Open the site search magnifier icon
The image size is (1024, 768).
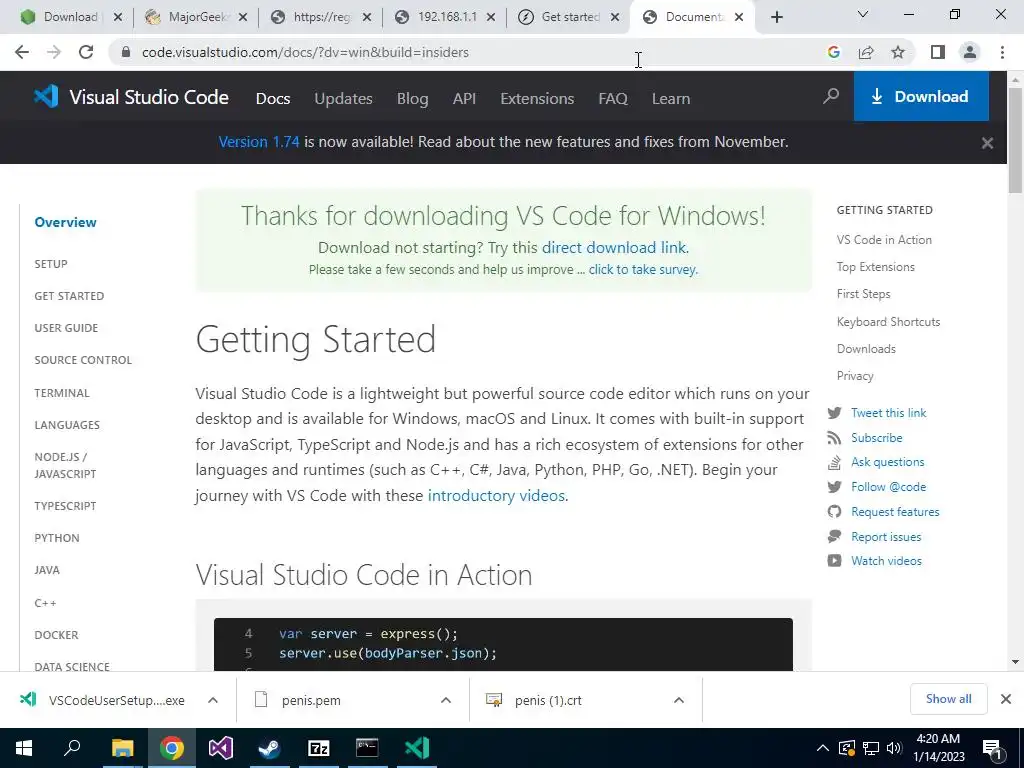pyautogui.click(x=831, y=97)
